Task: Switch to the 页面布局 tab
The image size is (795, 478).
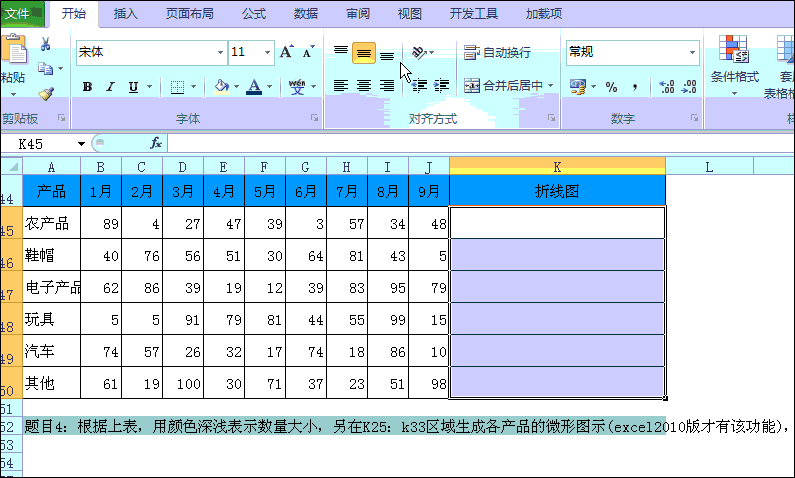Action: 190,14
